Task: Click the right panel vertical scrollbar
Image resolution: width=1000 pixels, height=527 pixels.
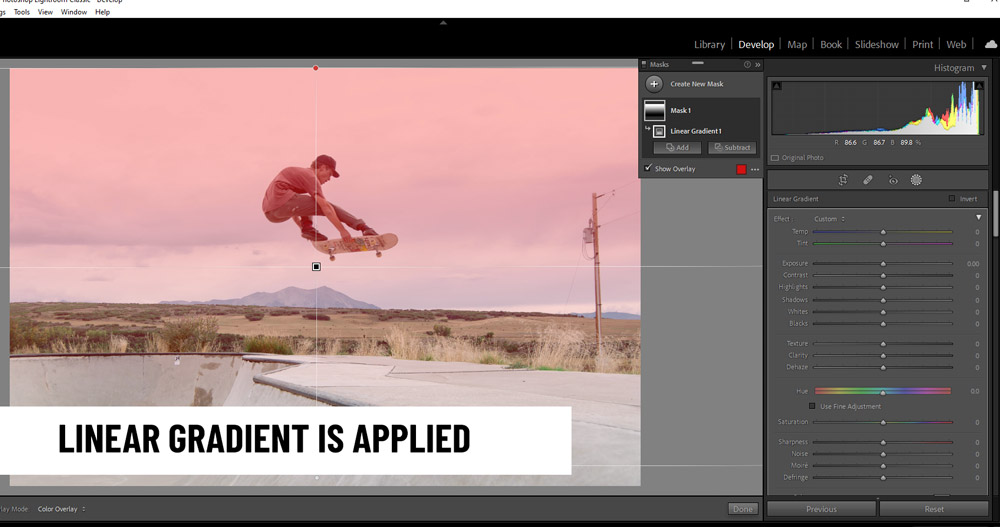Action: point(996,214)
